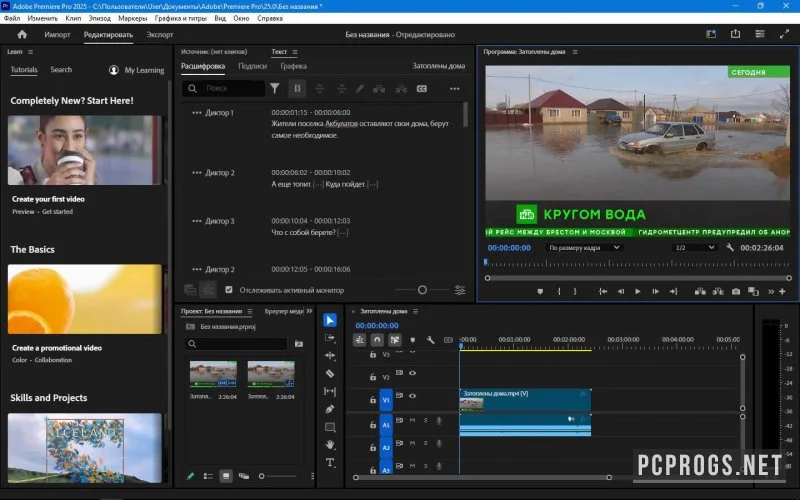Click Export Frame camera icon

736,291
